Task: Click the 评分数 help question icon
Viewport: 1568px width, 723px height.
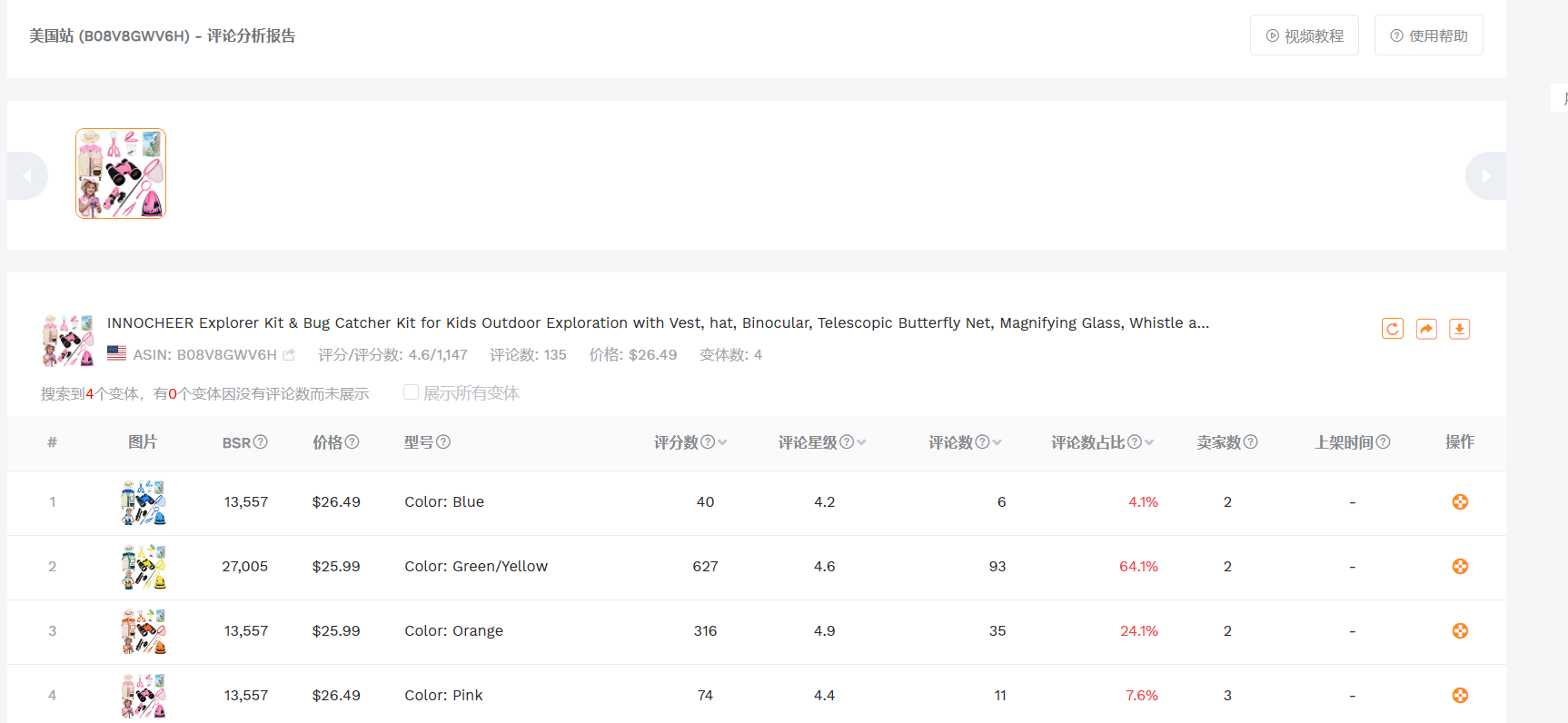Action: click(x=708, y=442)
